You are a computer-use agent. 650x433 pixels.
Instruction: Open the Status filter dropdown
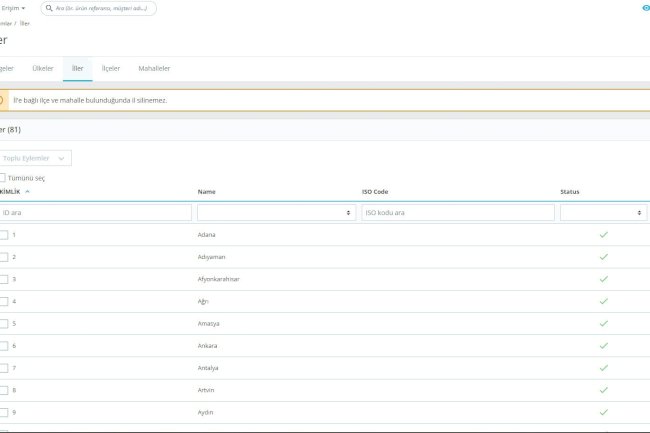tap(603, 213)
